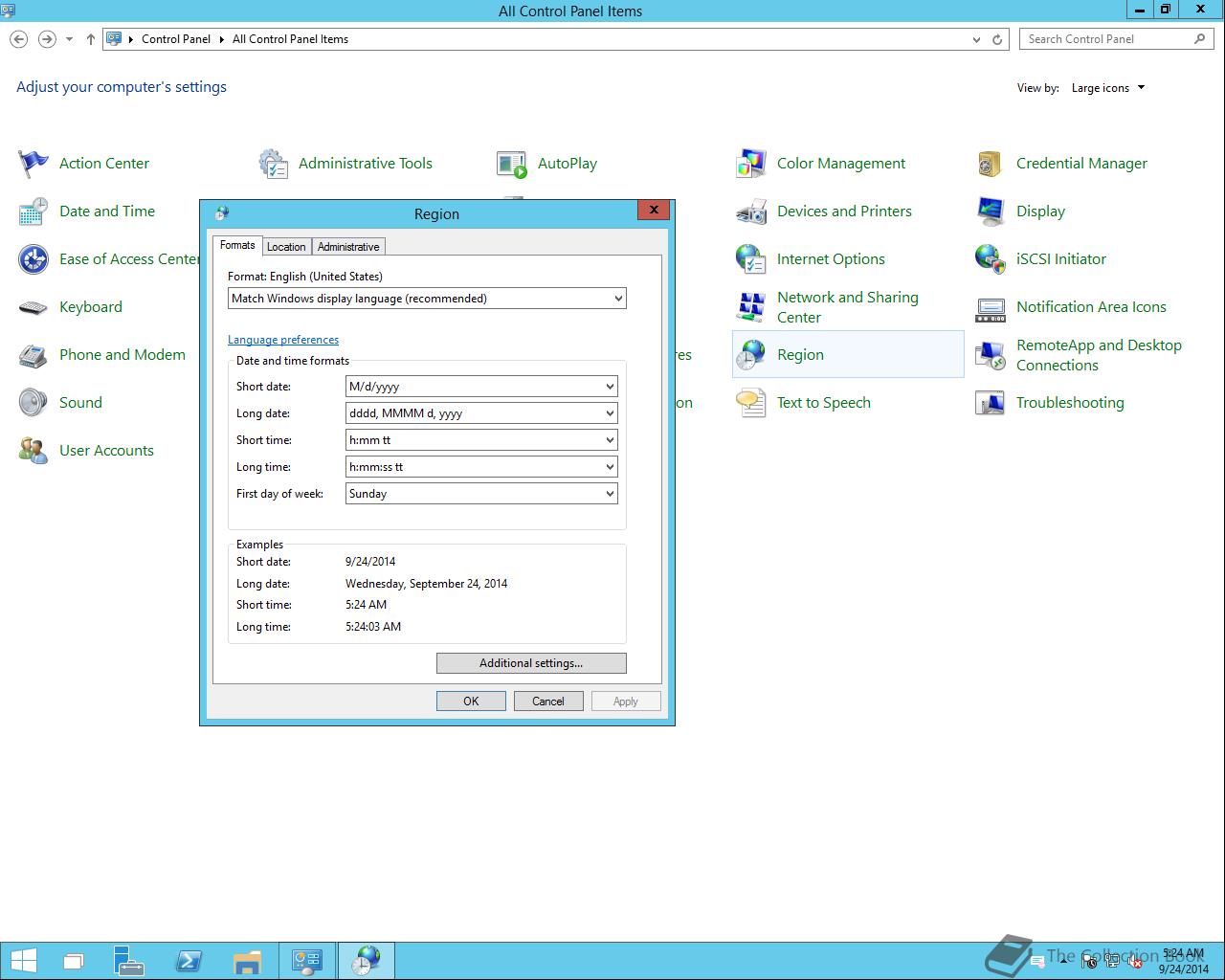Open the Action Center flag icon
The image size is (1225, 980).
33,164
